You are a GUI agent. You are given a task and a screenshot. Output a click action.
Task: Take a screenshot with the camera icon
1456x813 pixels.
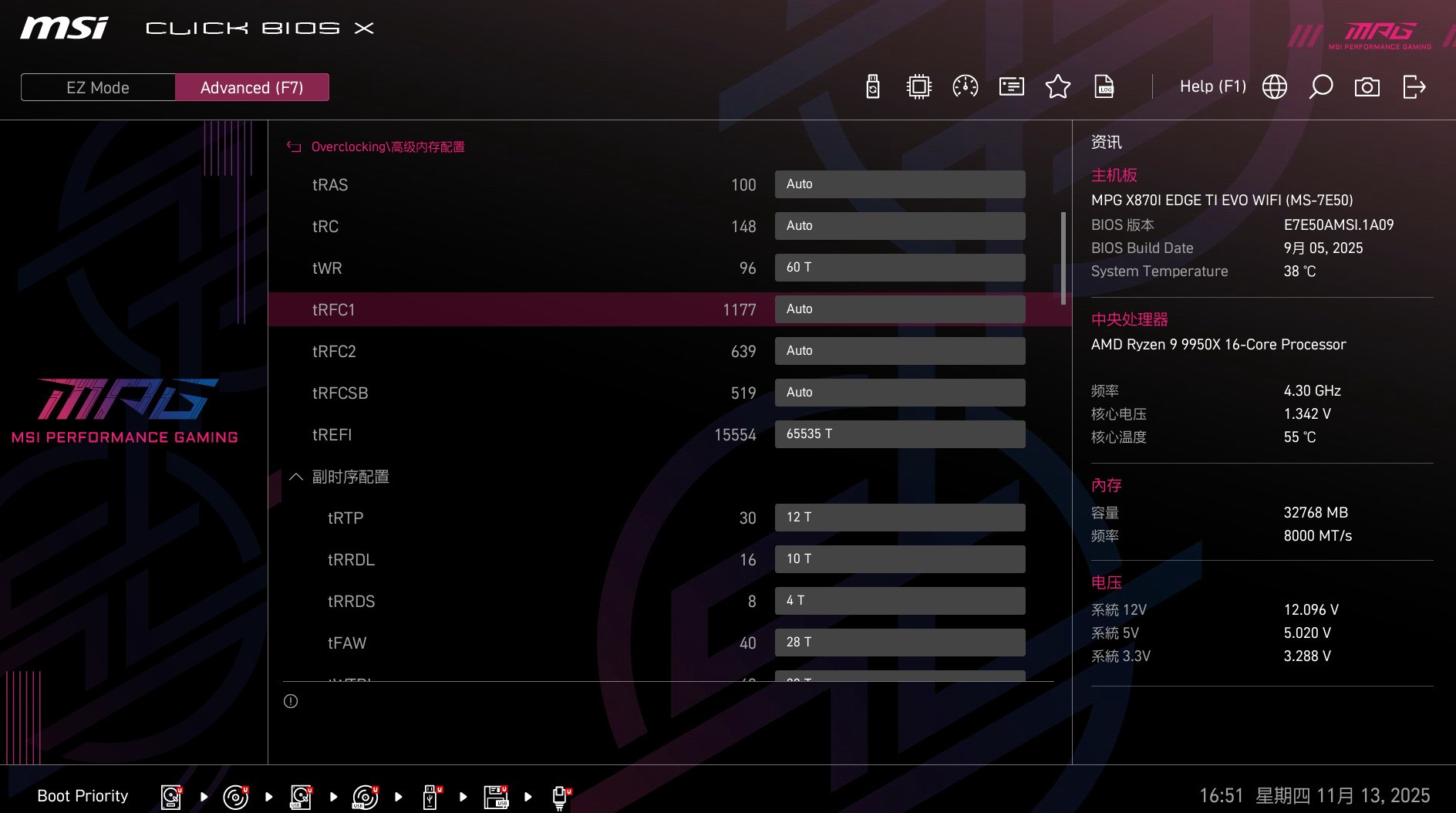tap(1367, 86)
